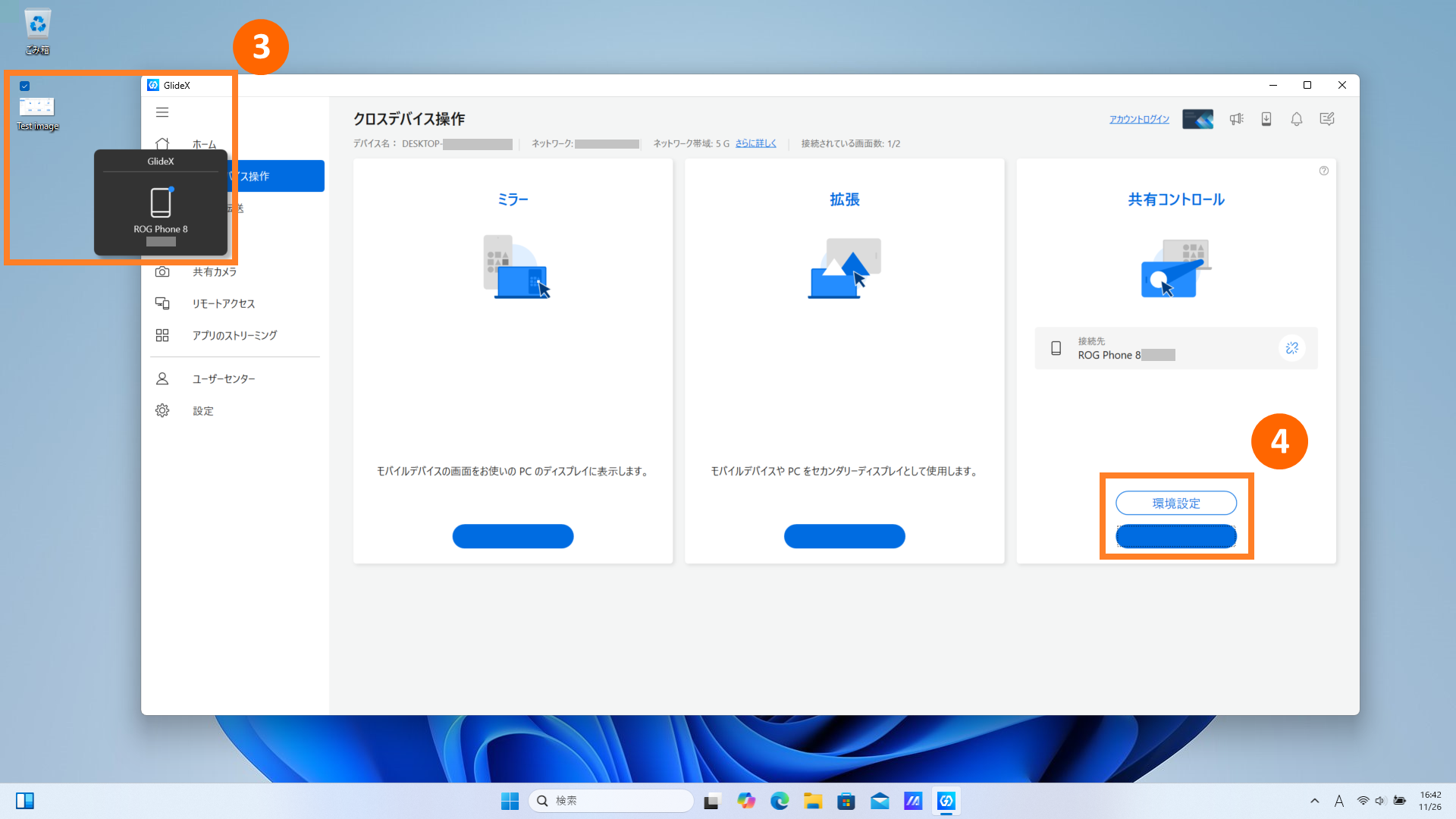Viewport: 1456px width, 819px height.
Task: Click the help question mark on 共有コントロール card
Action: pos(1324,171)
